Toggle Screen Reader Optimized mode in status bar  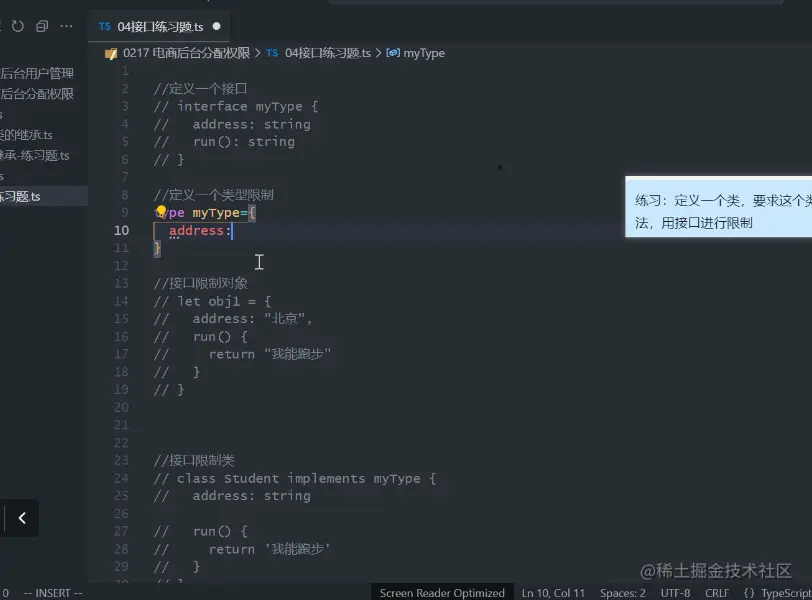442,592
